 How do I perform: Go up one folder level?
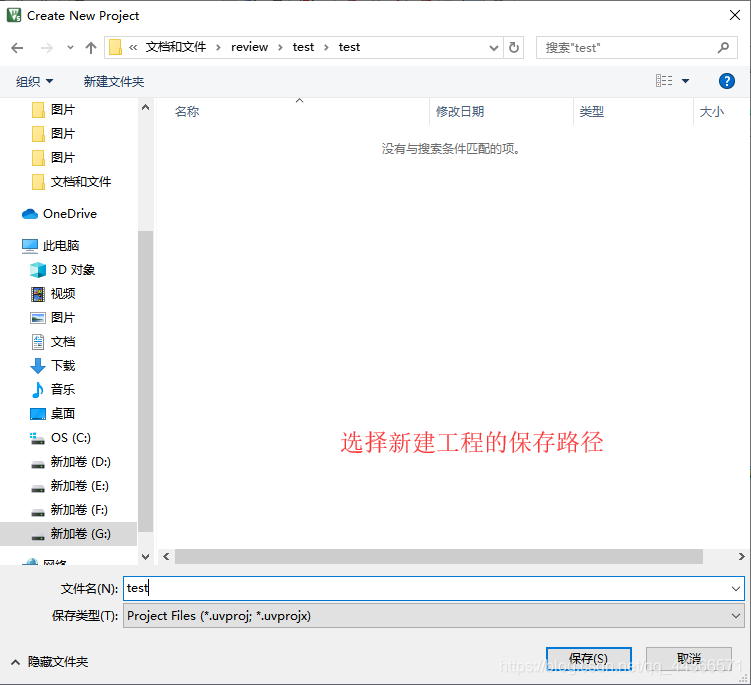[x=91, y=48]
